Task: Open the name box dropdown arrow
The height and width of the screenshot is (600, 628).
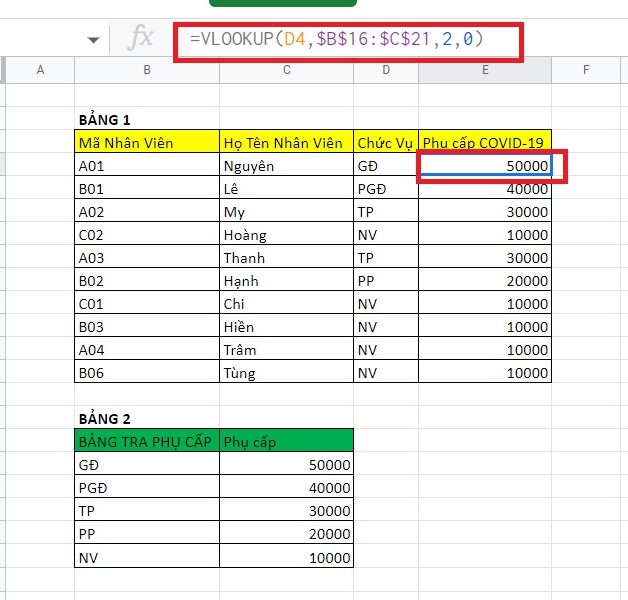Action: tap(93, 40)
